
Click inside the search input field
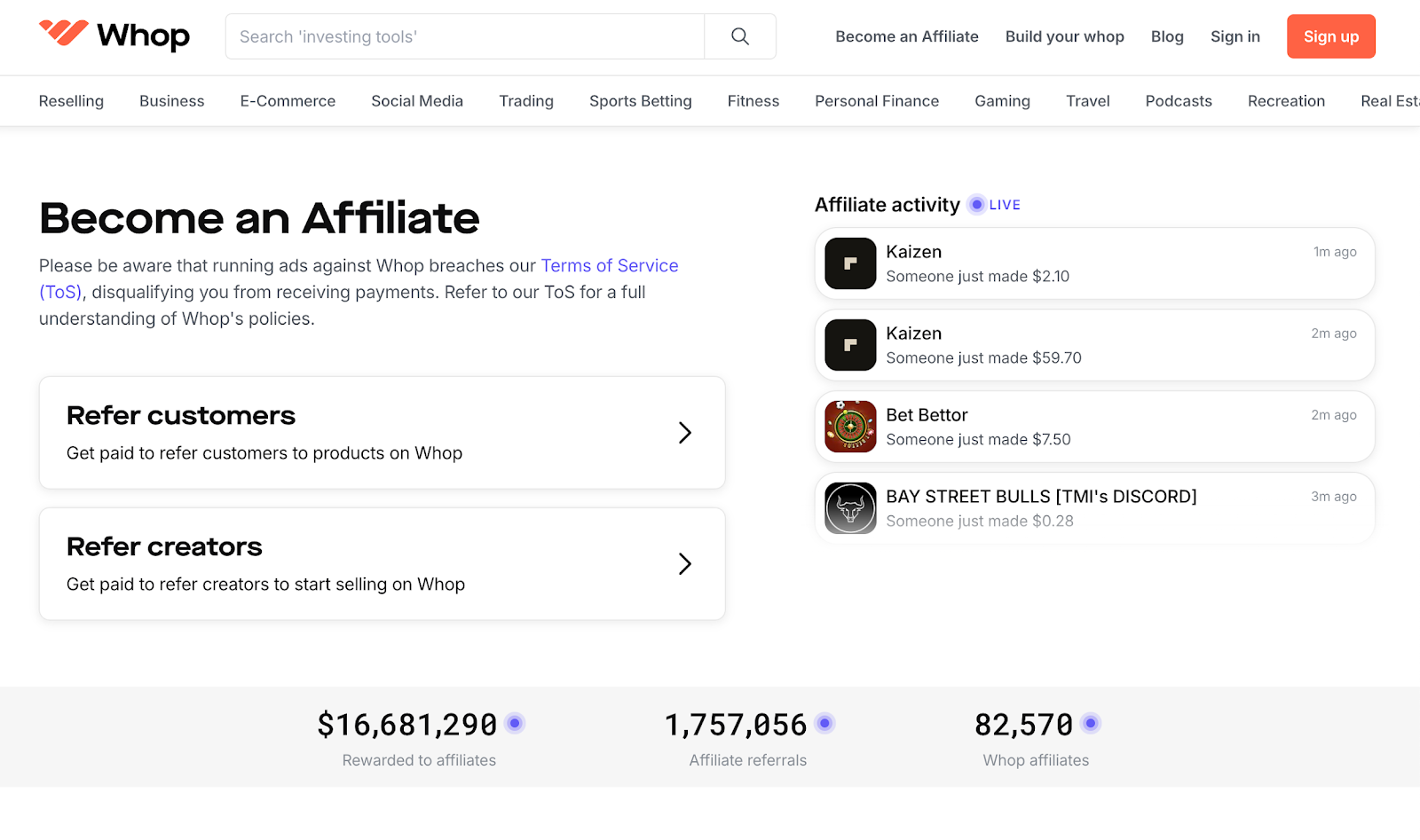point(461,36)
